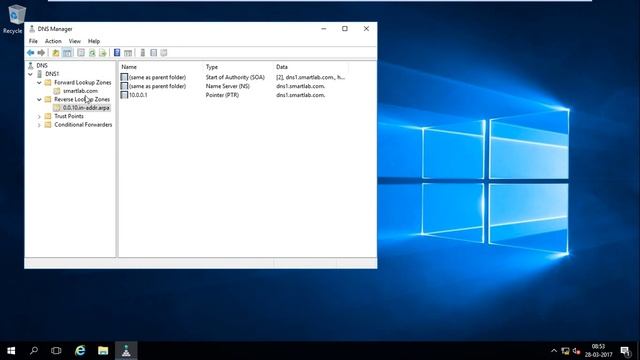Select the Trust Points label in the tree
The height and width of the screenshot is (360, 640).
(69, 116)
